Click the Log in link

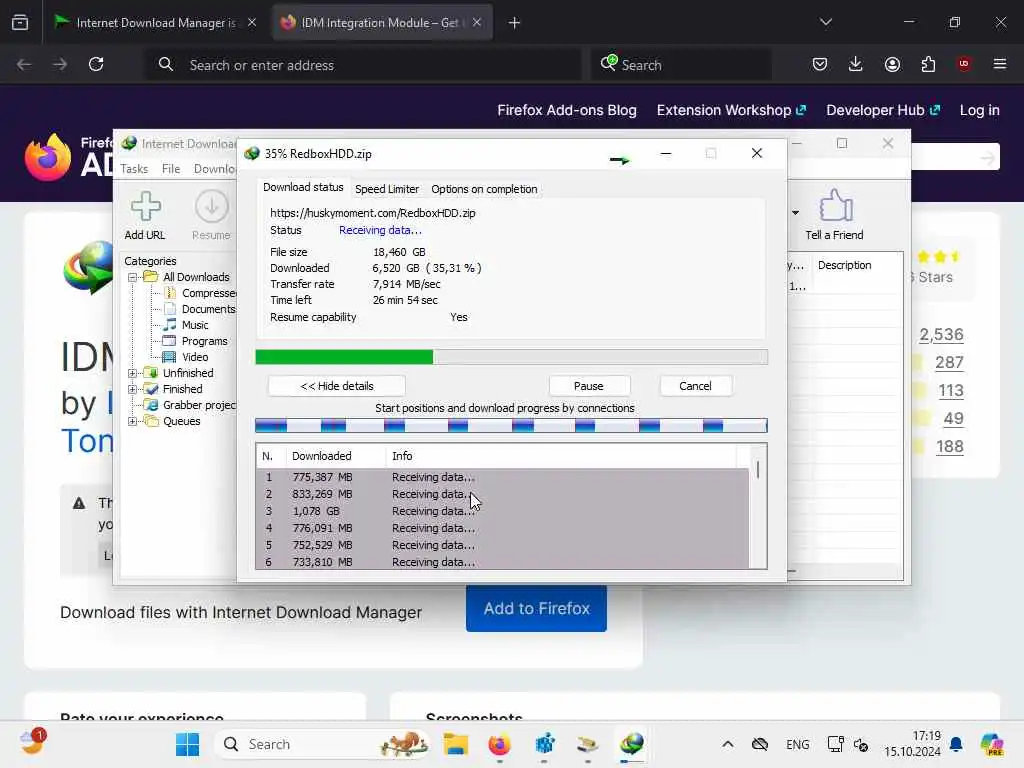click(x=979, y=110)
